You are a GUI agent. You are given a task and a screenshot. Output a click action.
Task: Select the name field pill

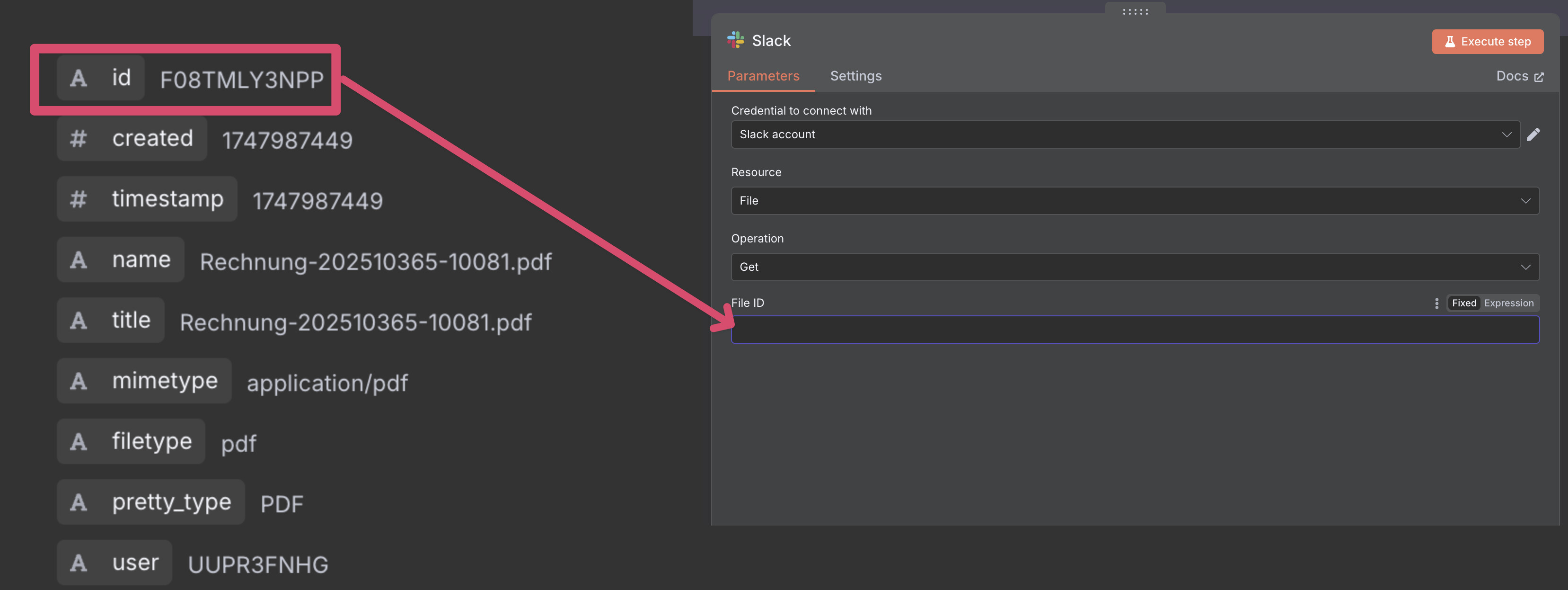(x=121, y=260)
